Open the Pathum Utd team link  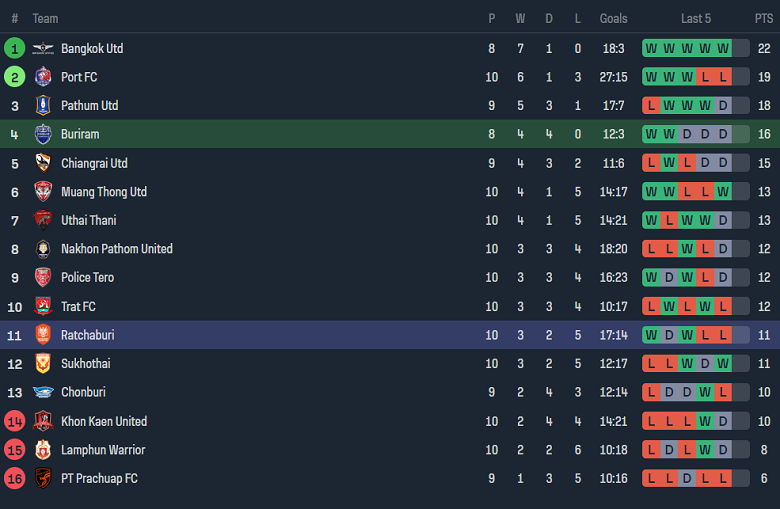tap(89, 105)
